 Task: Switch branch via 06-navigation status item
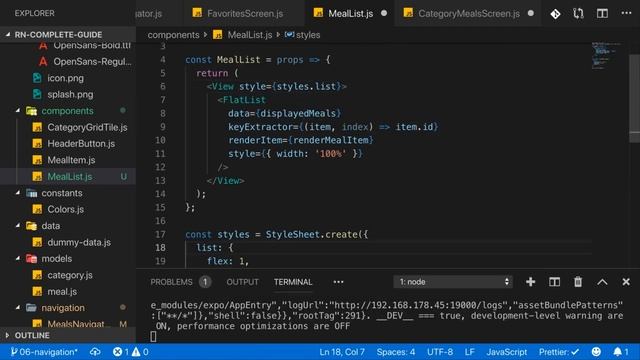[x=44, y=351]
